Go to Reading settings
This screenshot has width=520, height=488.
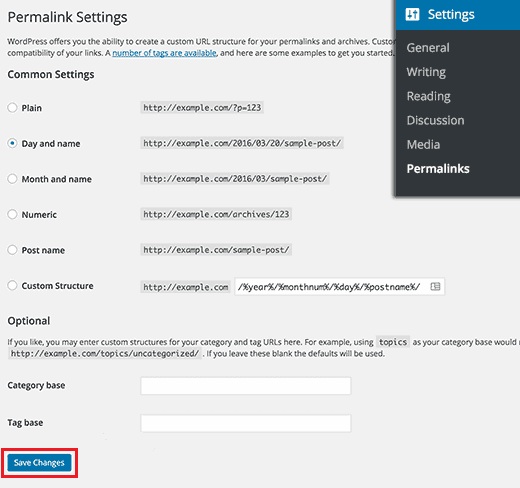428,96
